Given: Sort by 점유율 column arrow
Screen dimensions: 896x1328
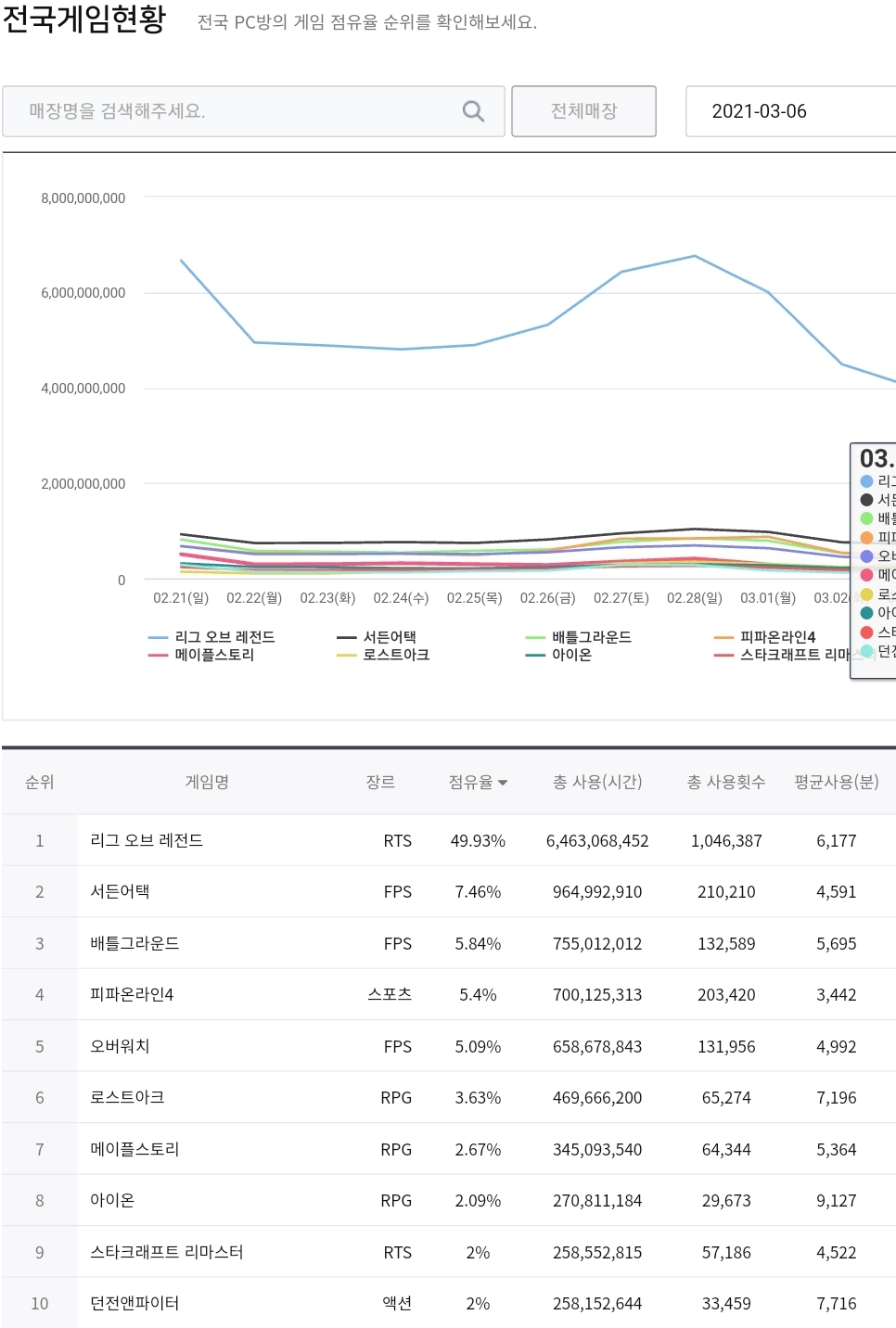Looking at the screenshot, I should (503, 783).
